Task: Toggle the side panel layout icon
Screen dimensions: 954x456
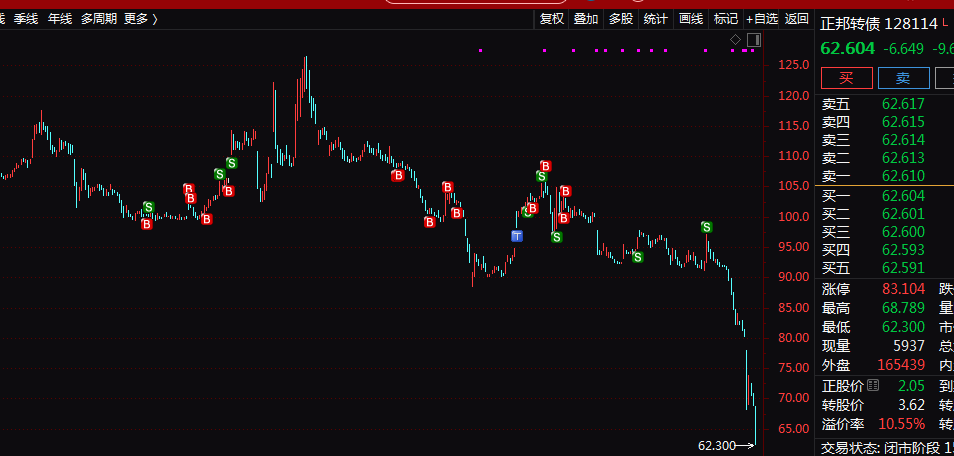Action: [x=754, y=40]
